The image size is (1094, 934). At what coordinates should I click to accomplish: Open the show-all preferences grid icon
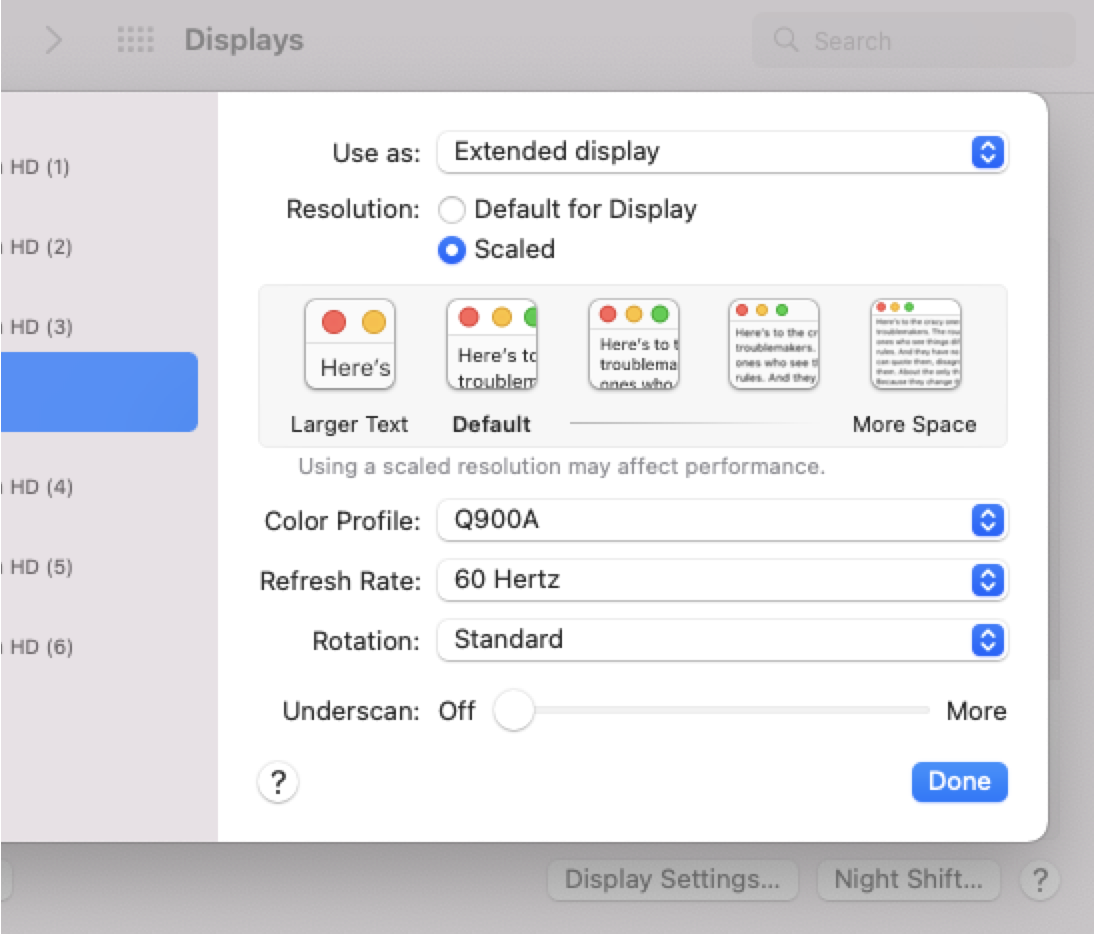[135, 40]
